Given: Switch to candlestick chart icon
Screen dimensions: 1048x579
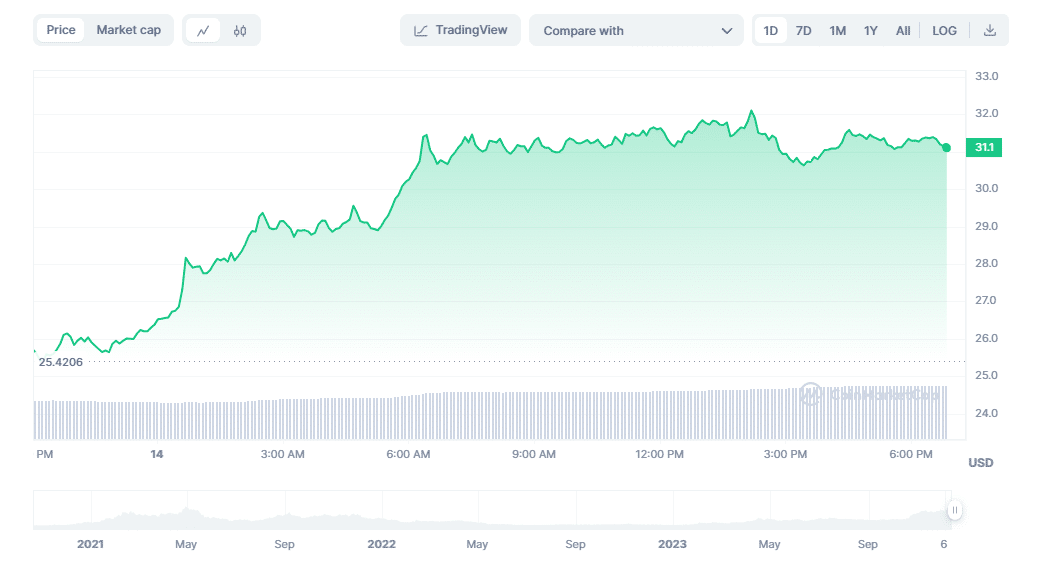Looking at the screenshot, I should tap(240, 30).
